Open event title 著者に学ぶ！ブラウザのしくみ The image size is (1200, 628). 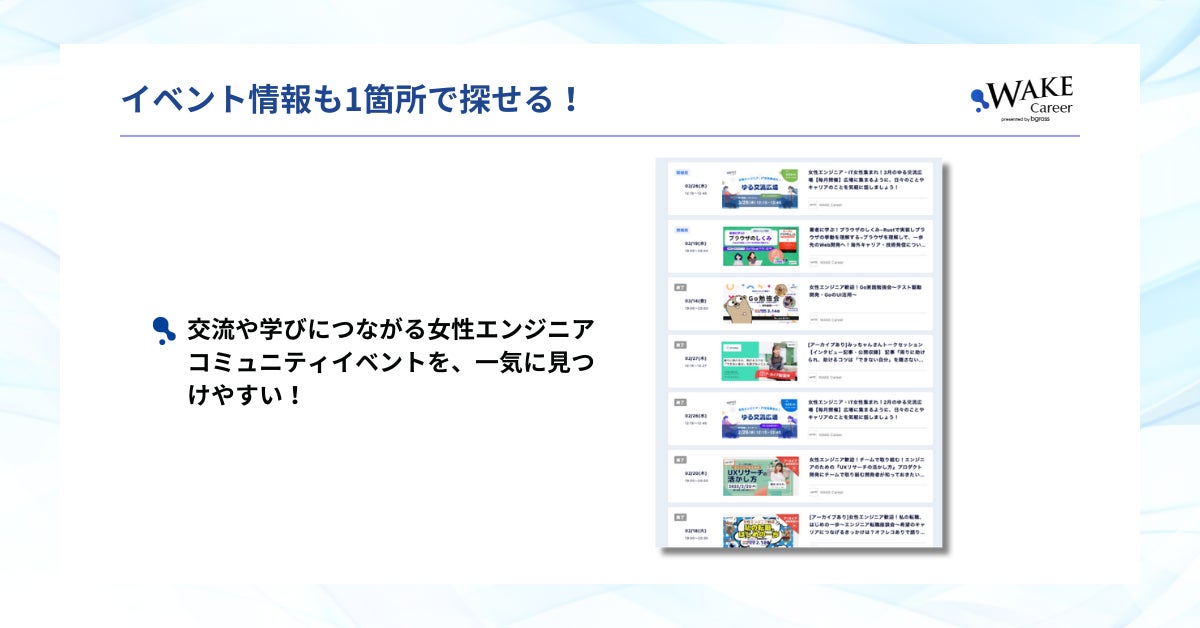point(866,236)
